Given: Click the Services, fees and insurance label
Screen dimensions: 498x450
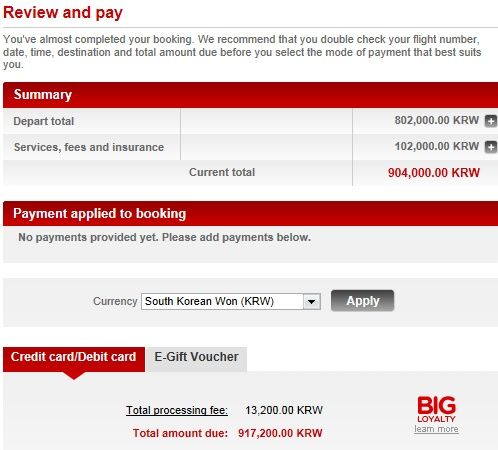Looking at the screenshot, I should click(x=89, y=147).
